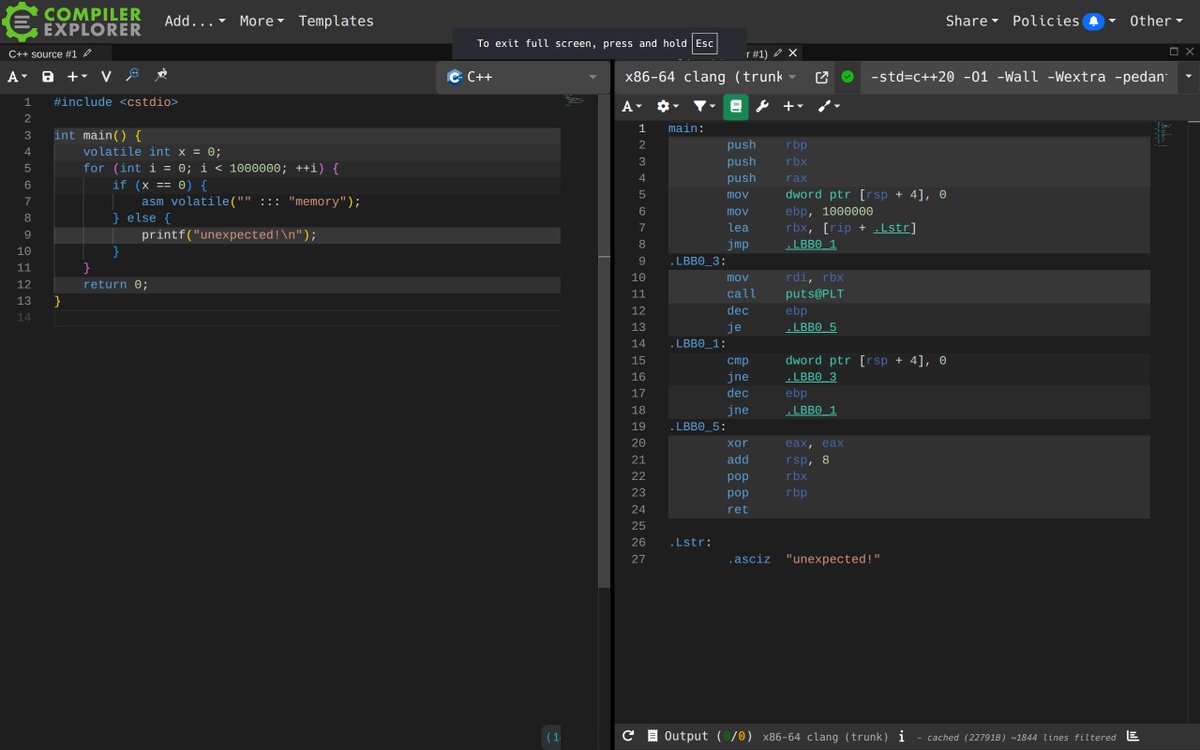Click the '#include <cstdio>' source line
The height and width of the screenshot is (750, 1200).
tap(116, 102)
